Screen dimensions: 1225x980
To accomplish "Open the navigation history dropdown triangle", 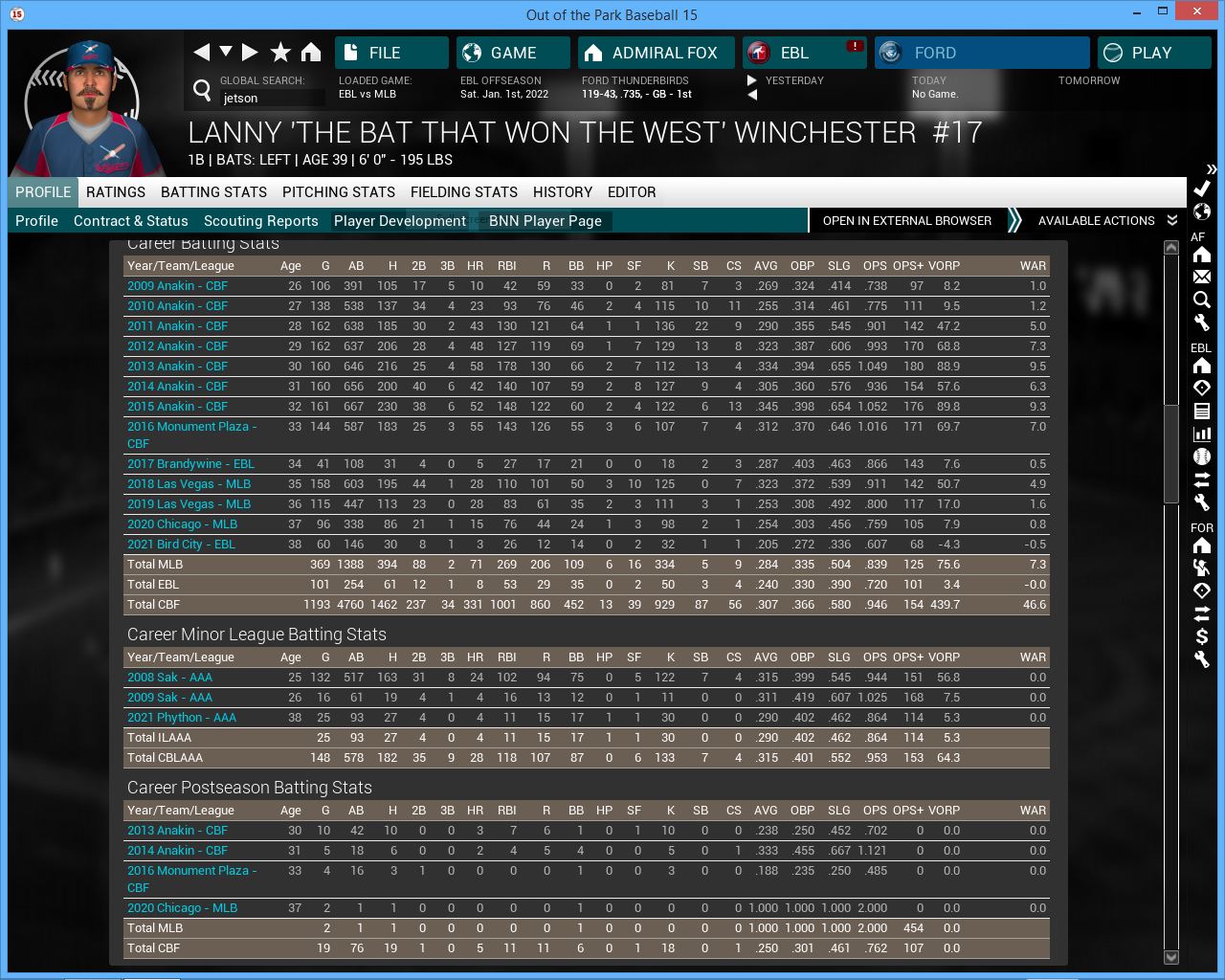I will click(x=226, y=52).
